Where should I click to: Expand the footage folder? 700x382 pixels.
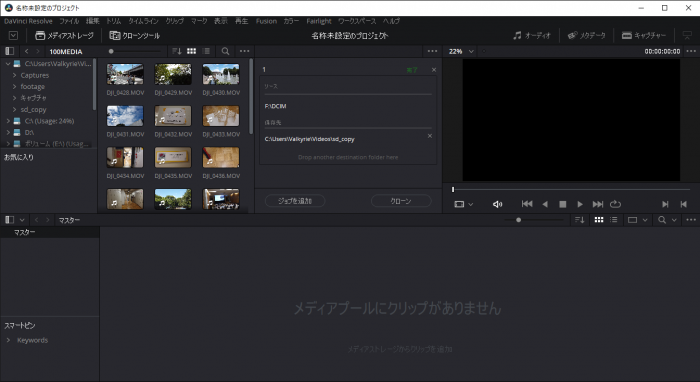[x=14, y=87]
